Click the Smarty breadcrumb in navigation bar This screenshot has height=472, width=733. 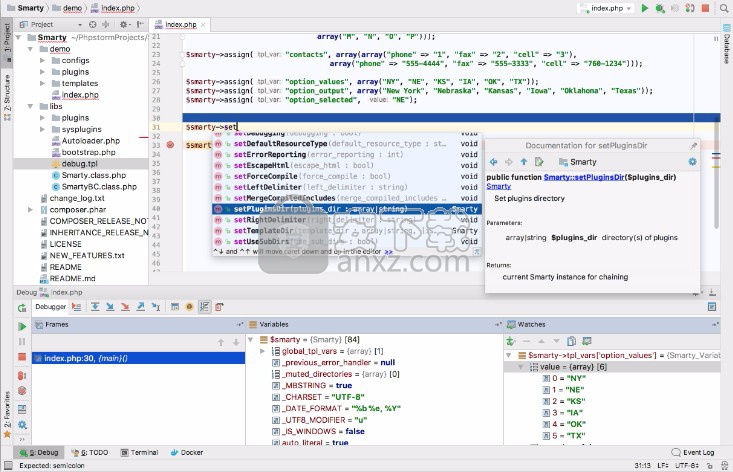pyautogui.click(x=30, y=8)
